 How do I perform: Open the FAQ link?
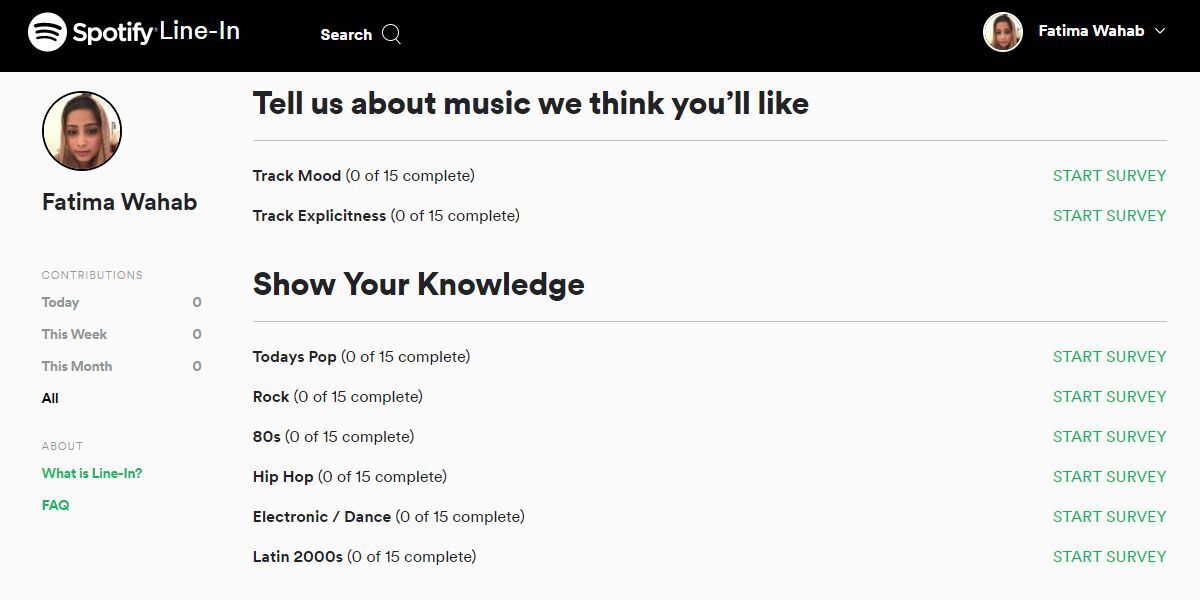pyautogui.click(x=56, y=505)
